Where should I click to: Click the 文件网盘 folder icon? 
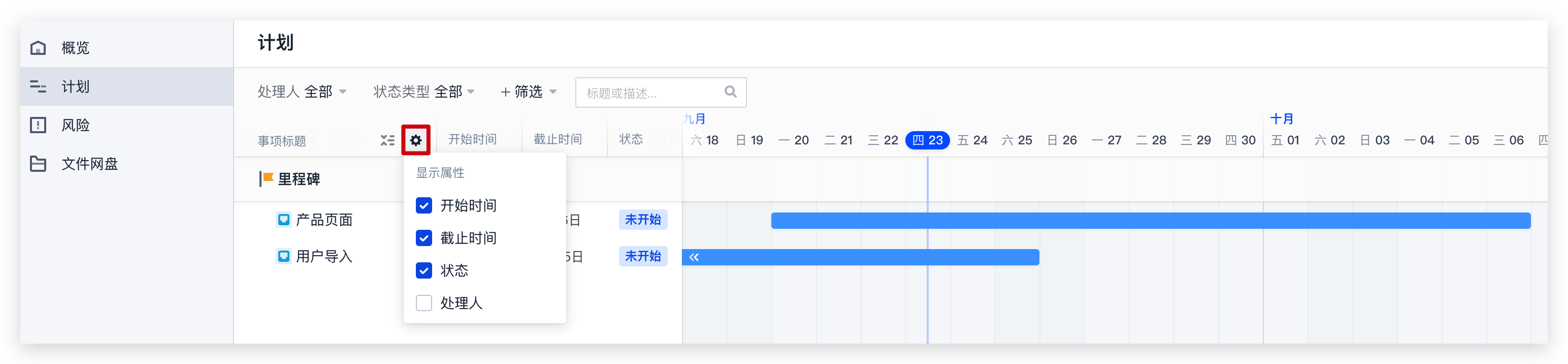click(x=38, y=163)
